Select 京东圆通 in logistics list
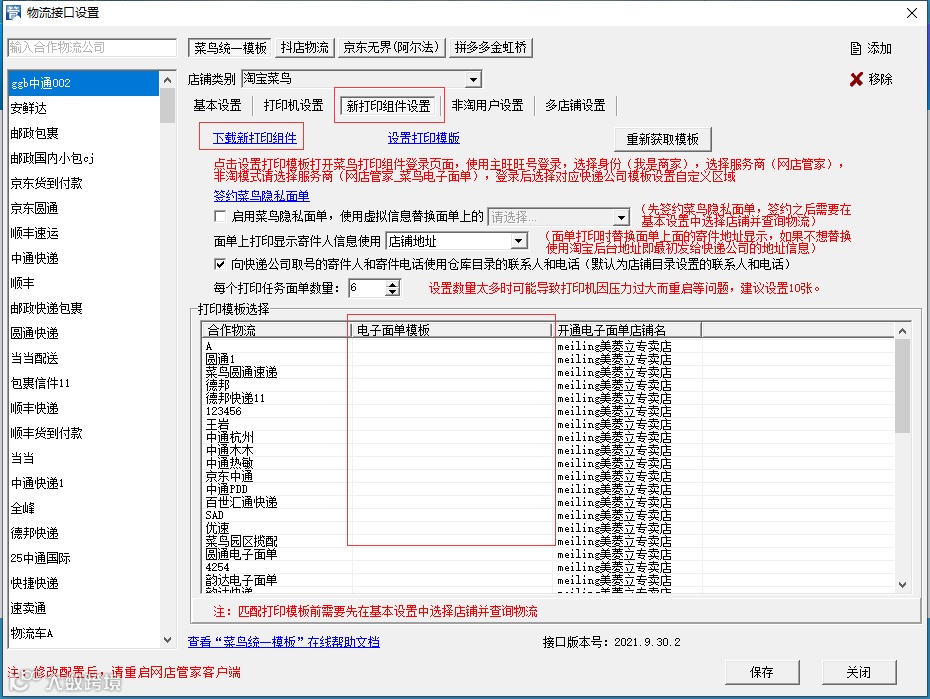 [83, 208]
